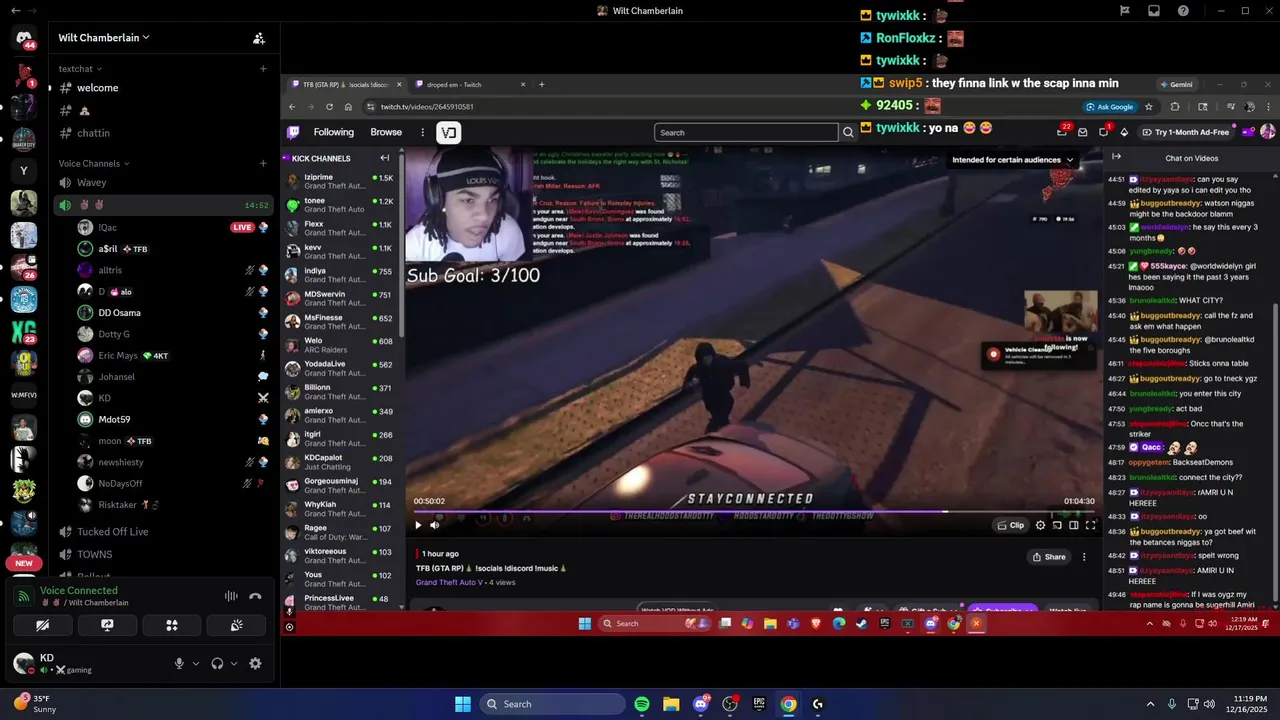
Task: Mute the Twitch video volume
Action: (x=434, y=525)
